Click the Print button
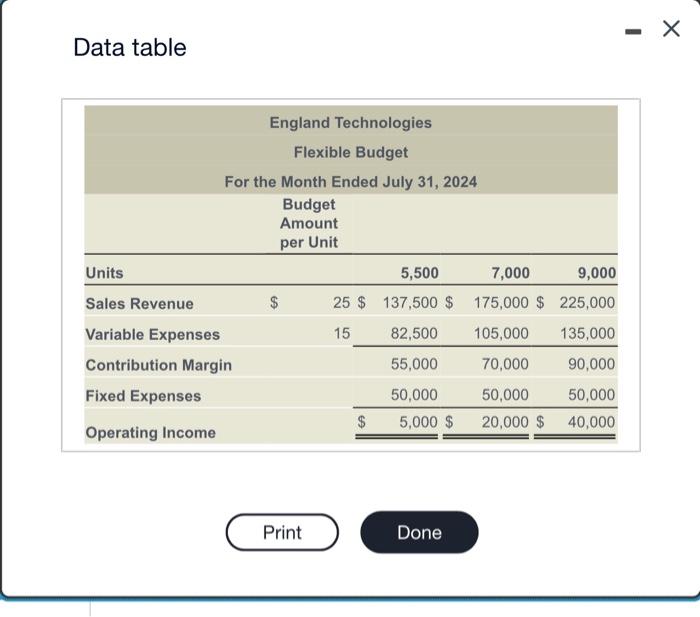700x617 pixels. pos(281,532)
